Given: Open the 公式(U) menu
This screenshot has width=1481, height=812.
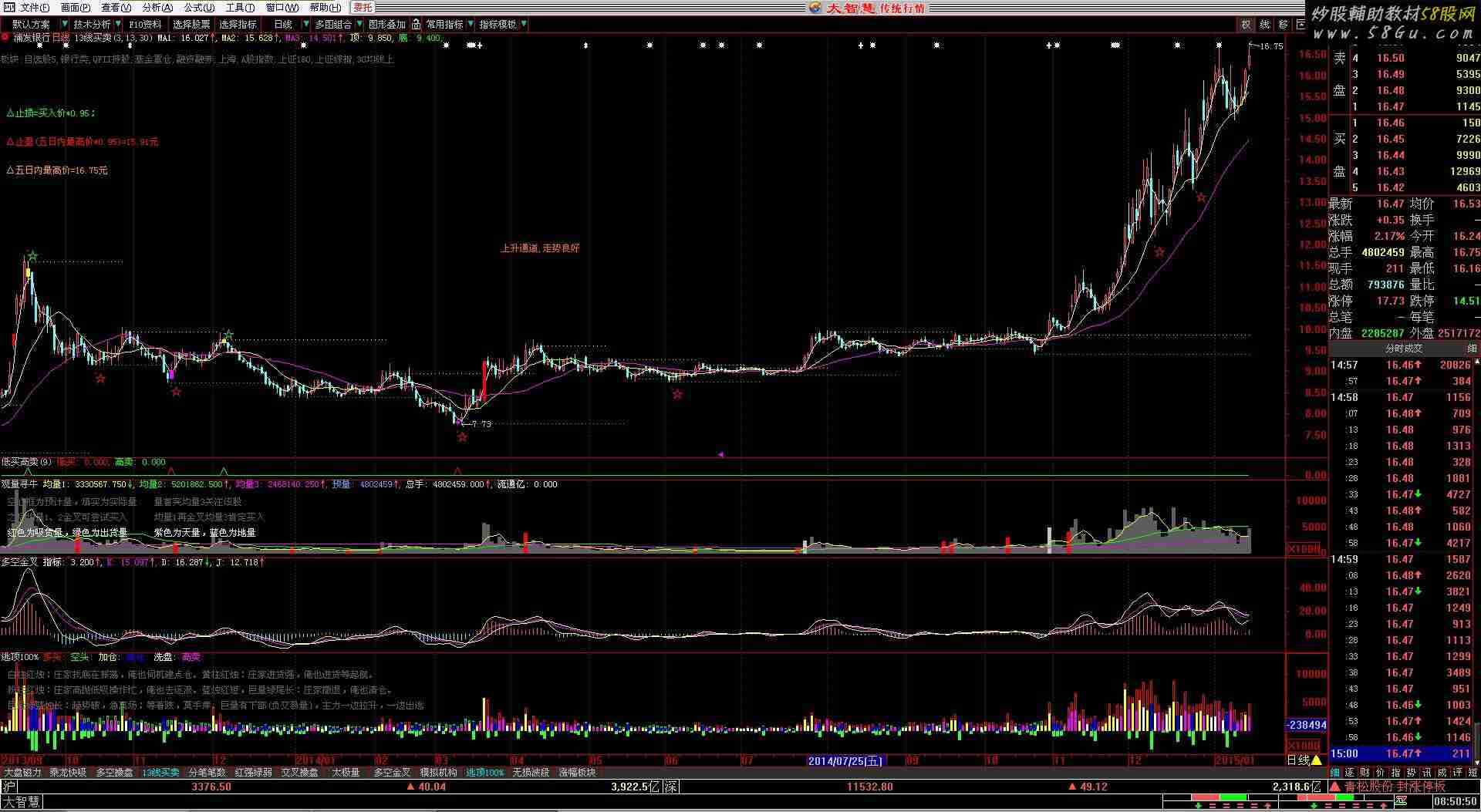Looking at the screenshot, I should [199, 7].
